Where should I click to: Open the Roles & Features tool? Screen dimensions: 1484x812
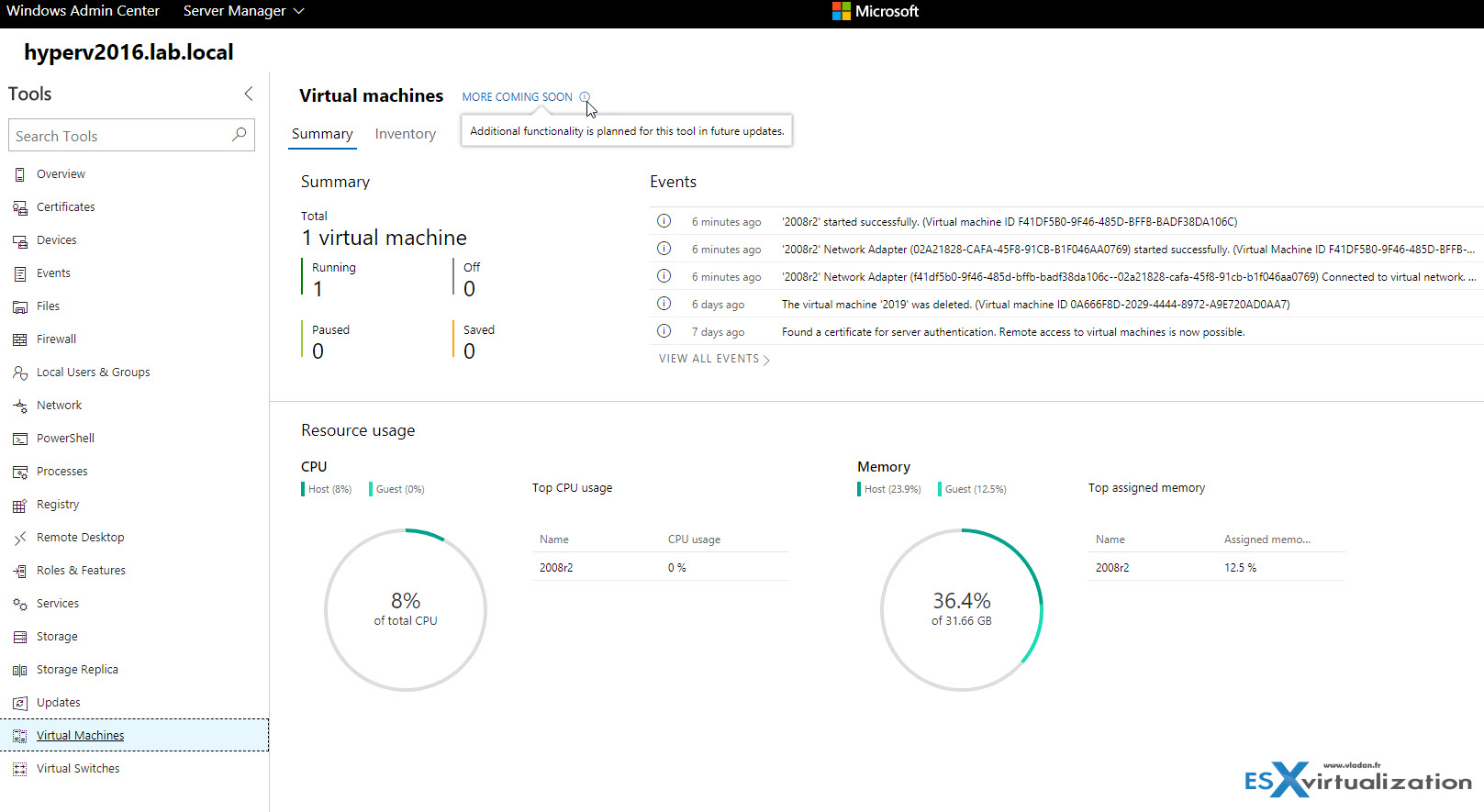(x=81, y=571)
